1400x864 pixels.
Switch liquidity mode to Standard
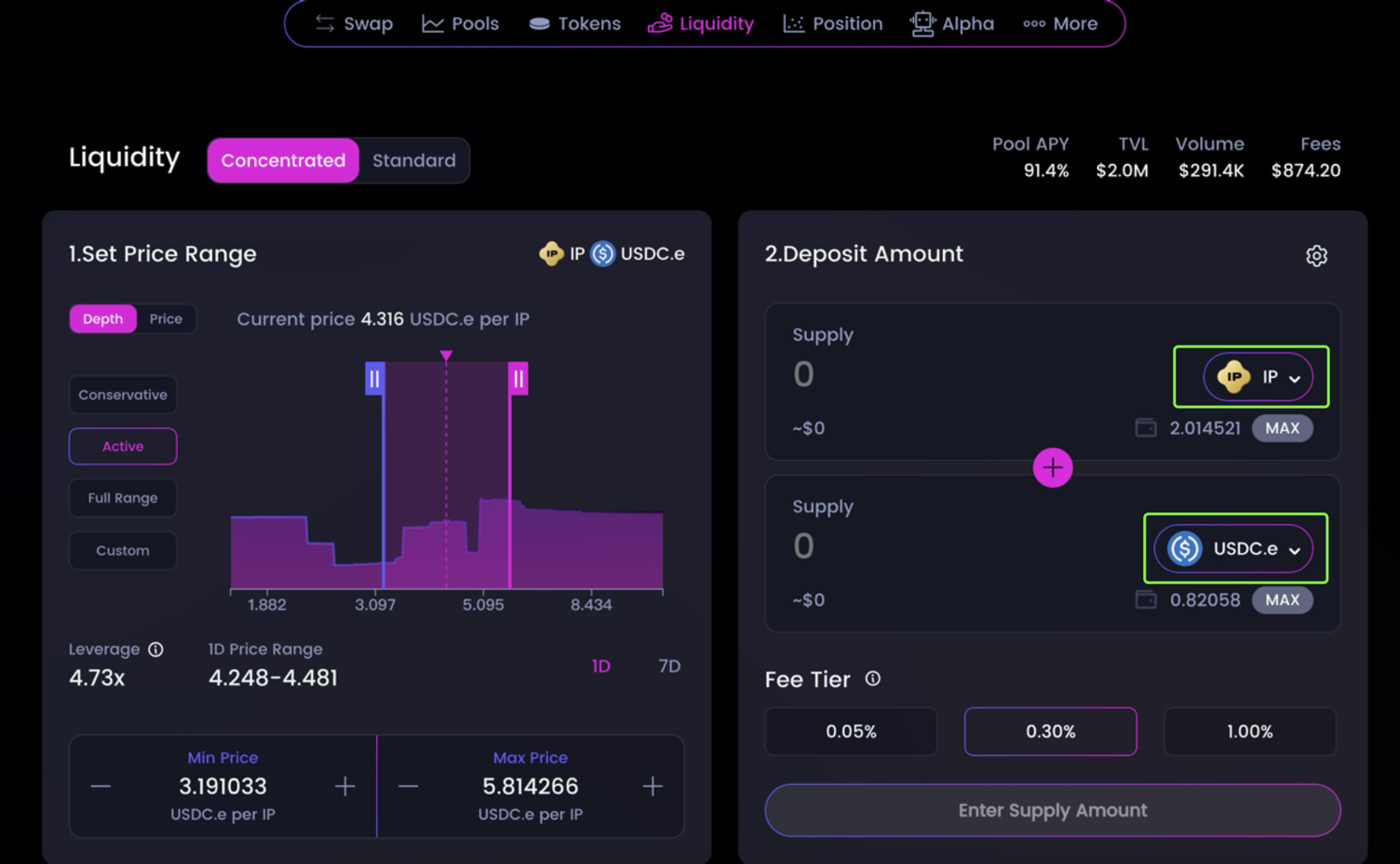pyautogui.click(x=414, y=160)
